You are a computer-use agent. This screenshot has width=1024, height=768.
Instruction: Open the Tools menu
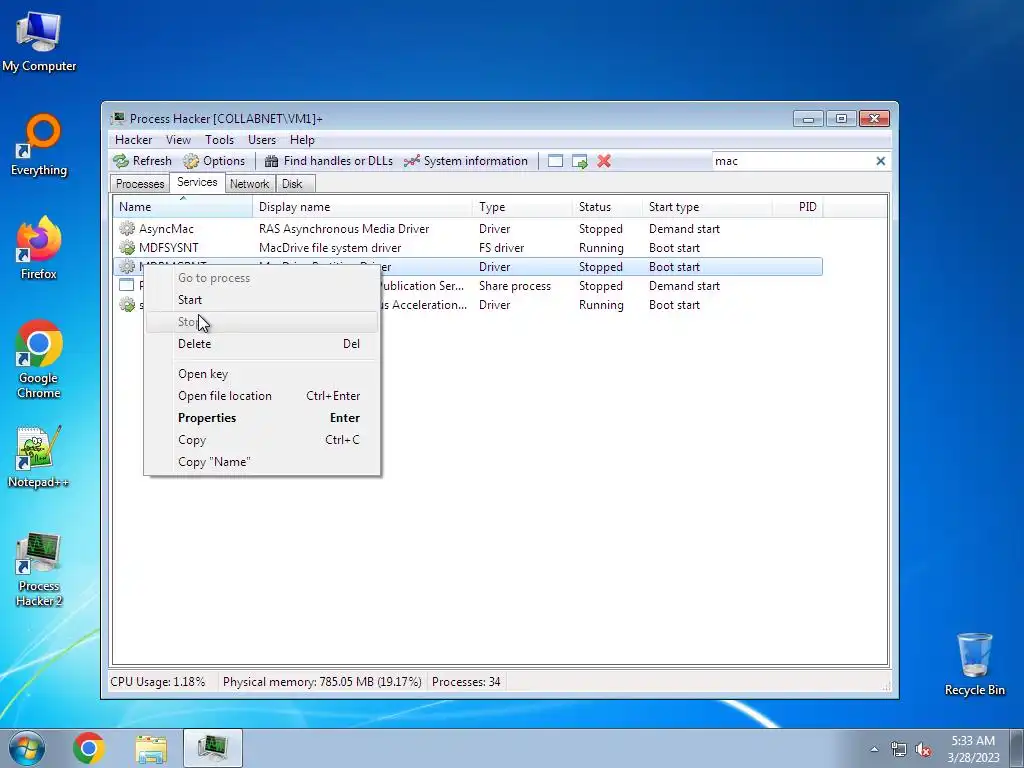(219, 140)
